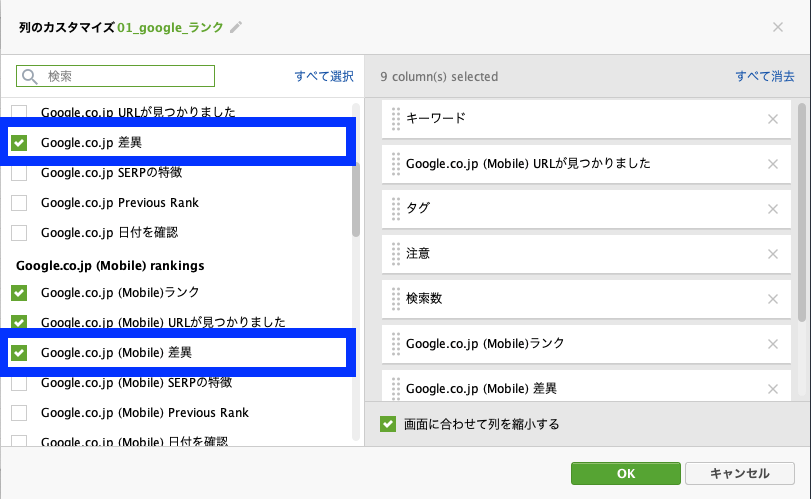The height and width of the screenshot is (499, 811).
Task: Remove the 検索数 column
Action: click(773, 299)
